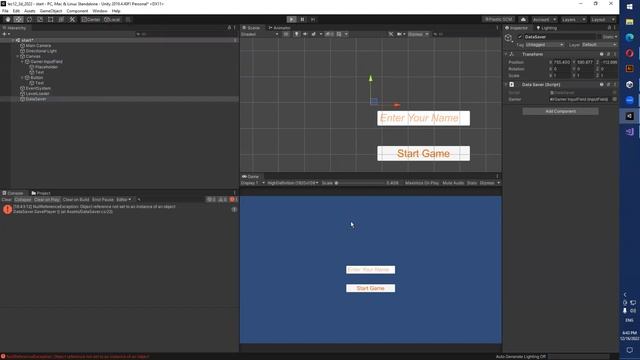Toggle Clear on Play in Console

pos(47,200)
